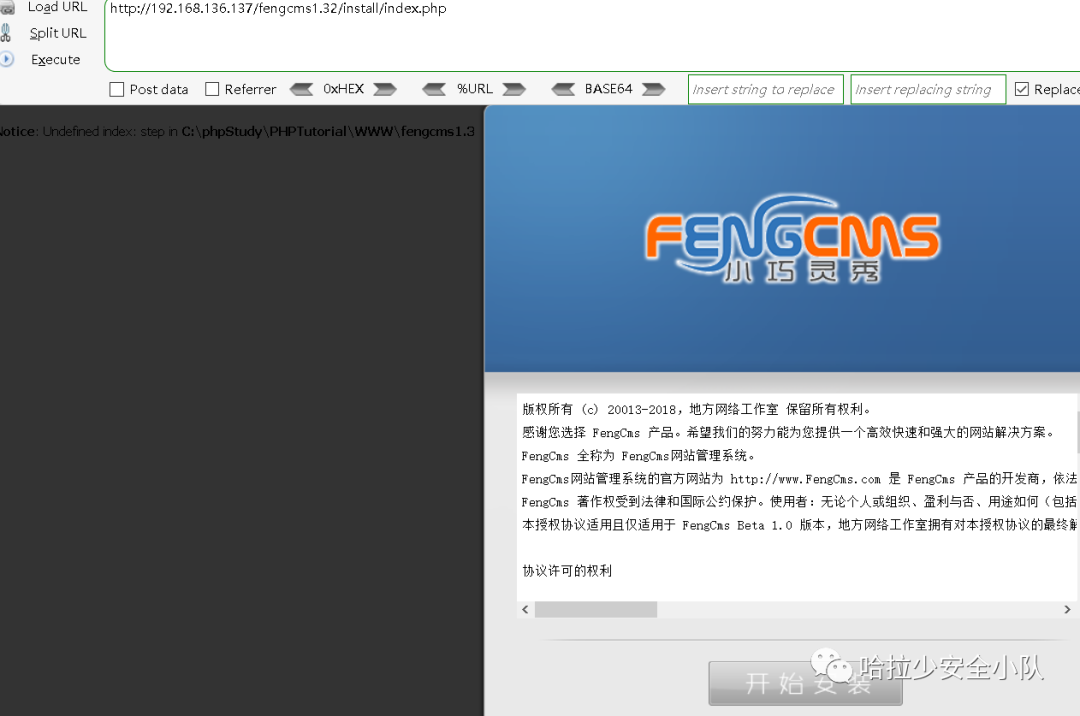Click the '感谢您选择 FengCms 产品' line
Viewport: 1080px width, 716px height.
[788, 432]
